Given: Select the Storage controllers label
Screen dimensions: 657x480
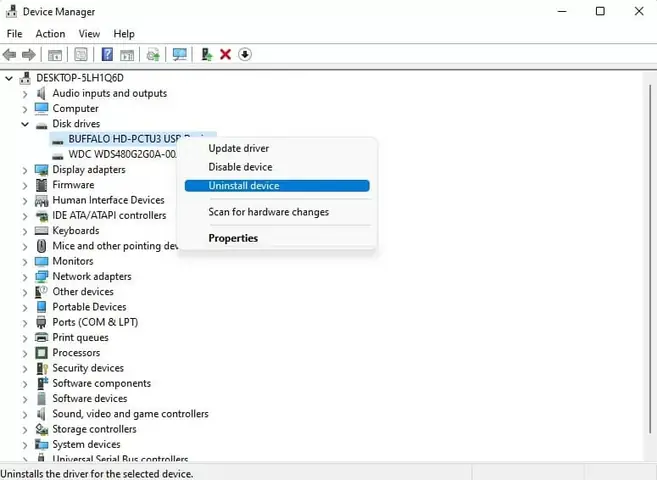Looking at the screenshot, I should [94, 429].
